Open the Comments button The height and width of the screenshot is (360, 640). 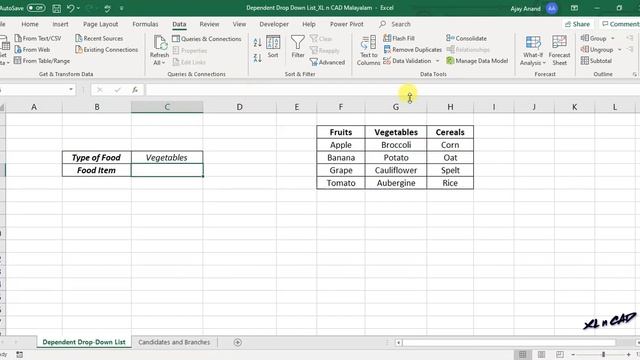[620, 24]
